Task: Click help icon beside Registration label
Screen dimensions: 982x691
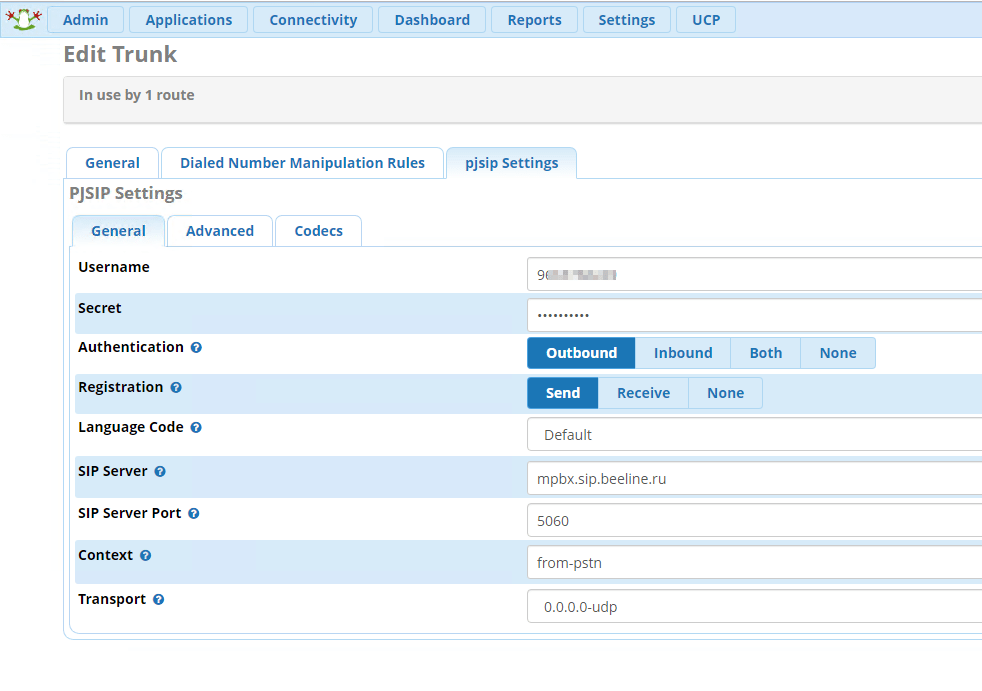Action: [176, 388]
